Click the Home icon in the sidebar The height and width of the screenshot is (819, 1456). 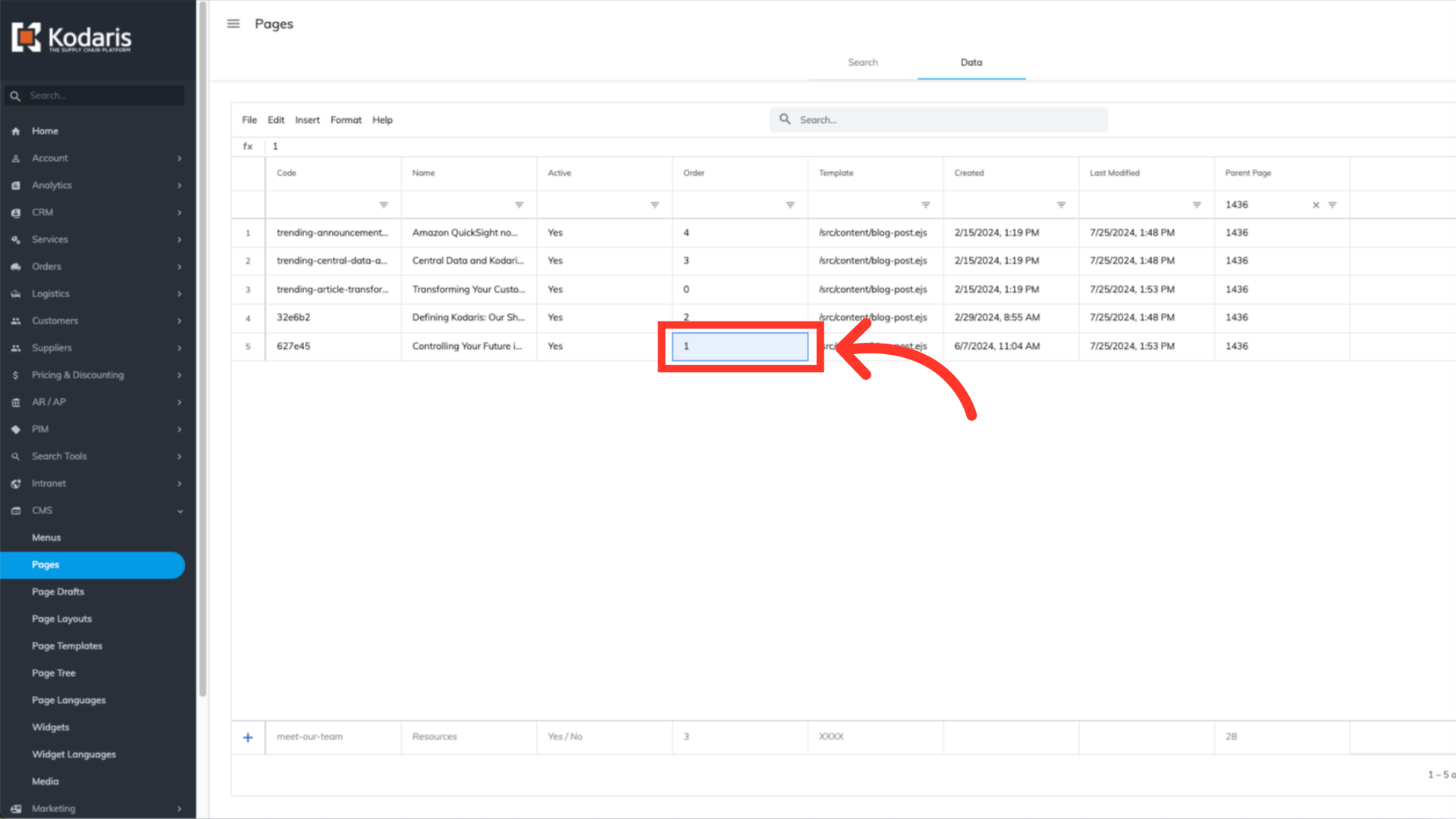point(16,131)
